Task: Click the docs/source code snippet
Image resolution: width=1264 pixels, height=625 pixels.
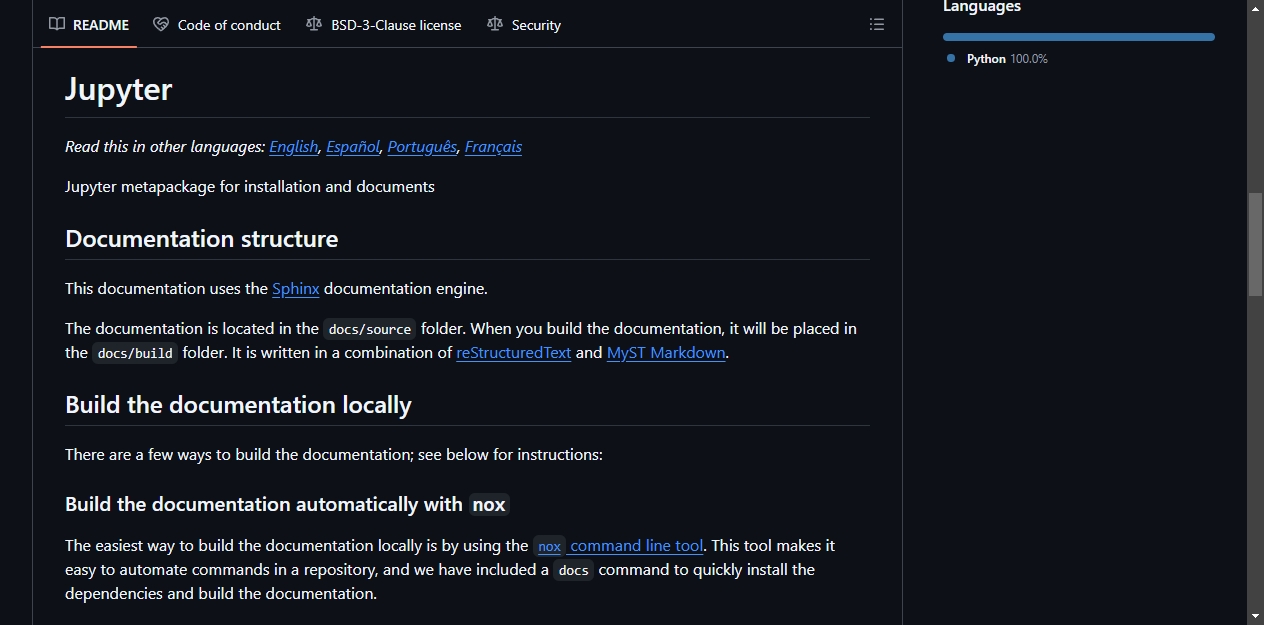Action: point(370,329)
